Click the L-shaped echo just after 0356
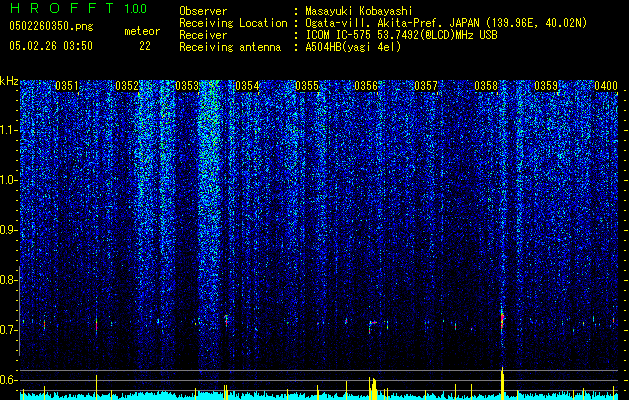The width and height of the screenshot is (629, 400). 373,326
